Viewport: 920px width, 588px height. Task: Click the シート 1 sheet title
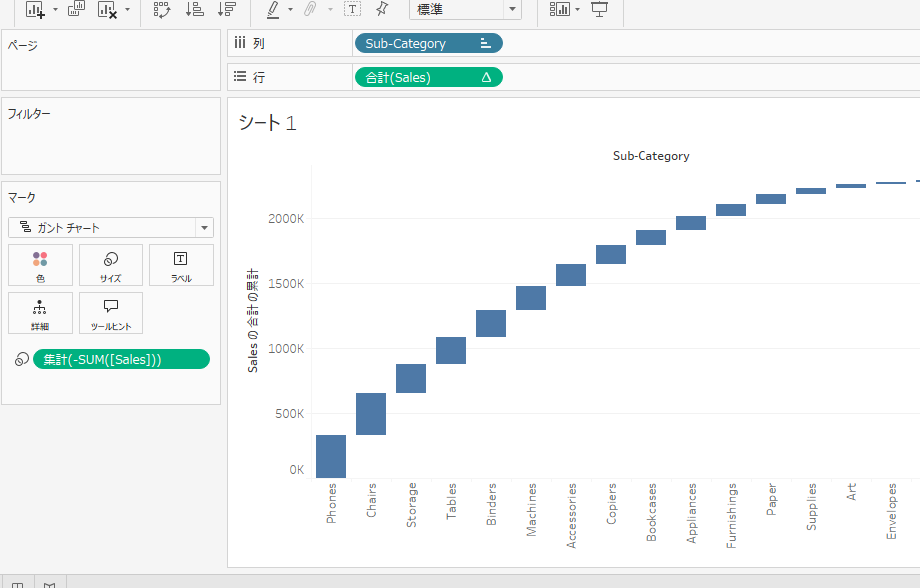[268, 123]
